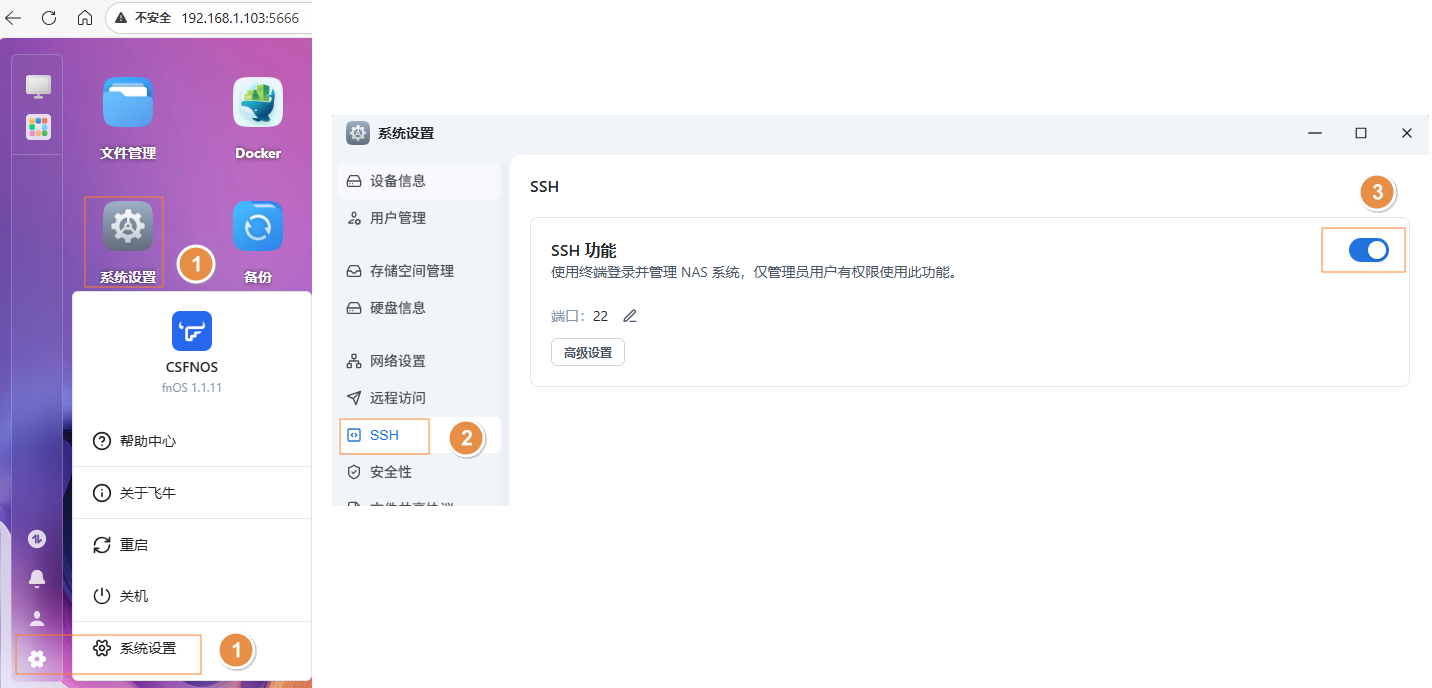Edit SSH port with pencil icon
This screenshot has width=1432, height=688.
tap(630, 316)
